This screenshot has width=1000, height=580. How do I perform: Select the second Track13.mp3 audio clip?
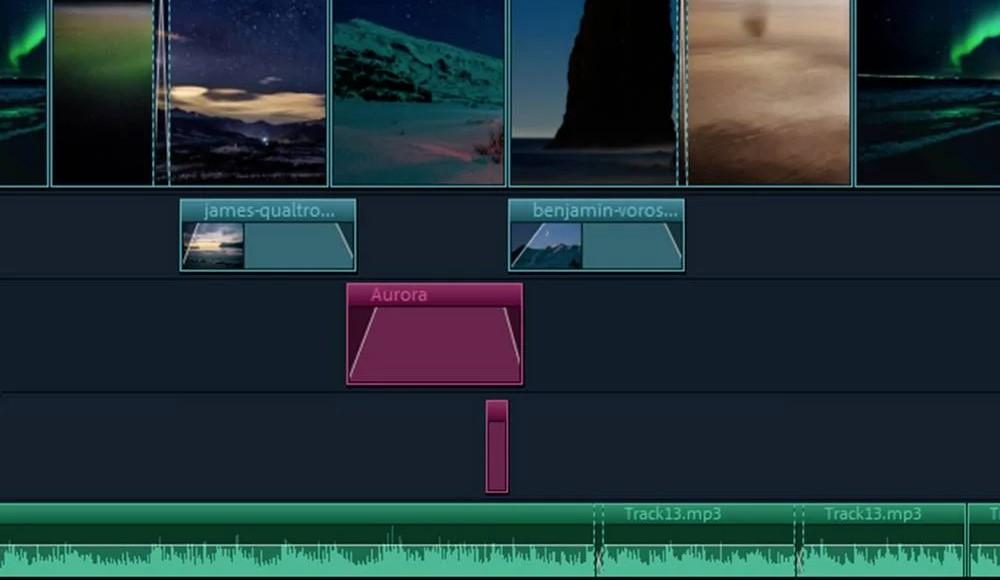tap(880, 540)
